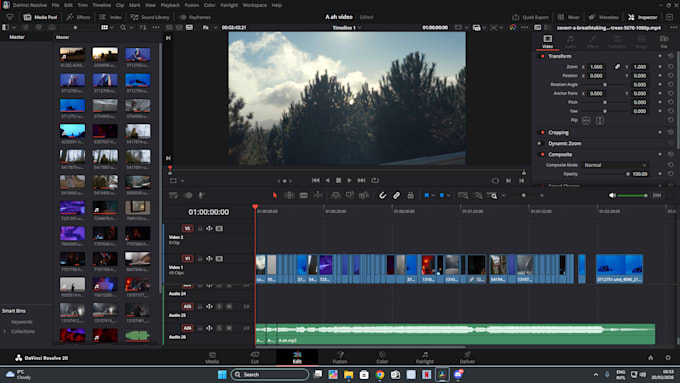Click the Zoom link chain icon
Screen dimensions: 680x383
[617, 67]
